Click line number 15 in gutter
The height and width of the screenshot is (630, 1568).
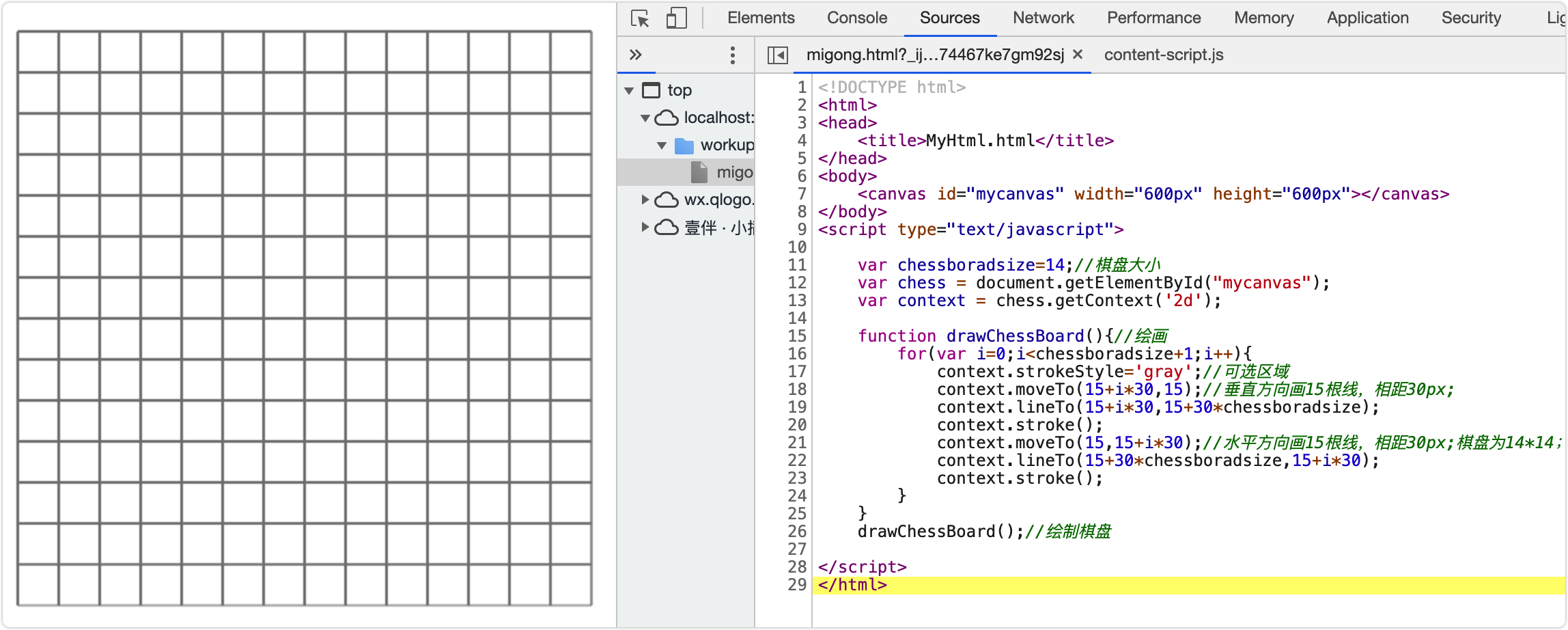point(797,336)
